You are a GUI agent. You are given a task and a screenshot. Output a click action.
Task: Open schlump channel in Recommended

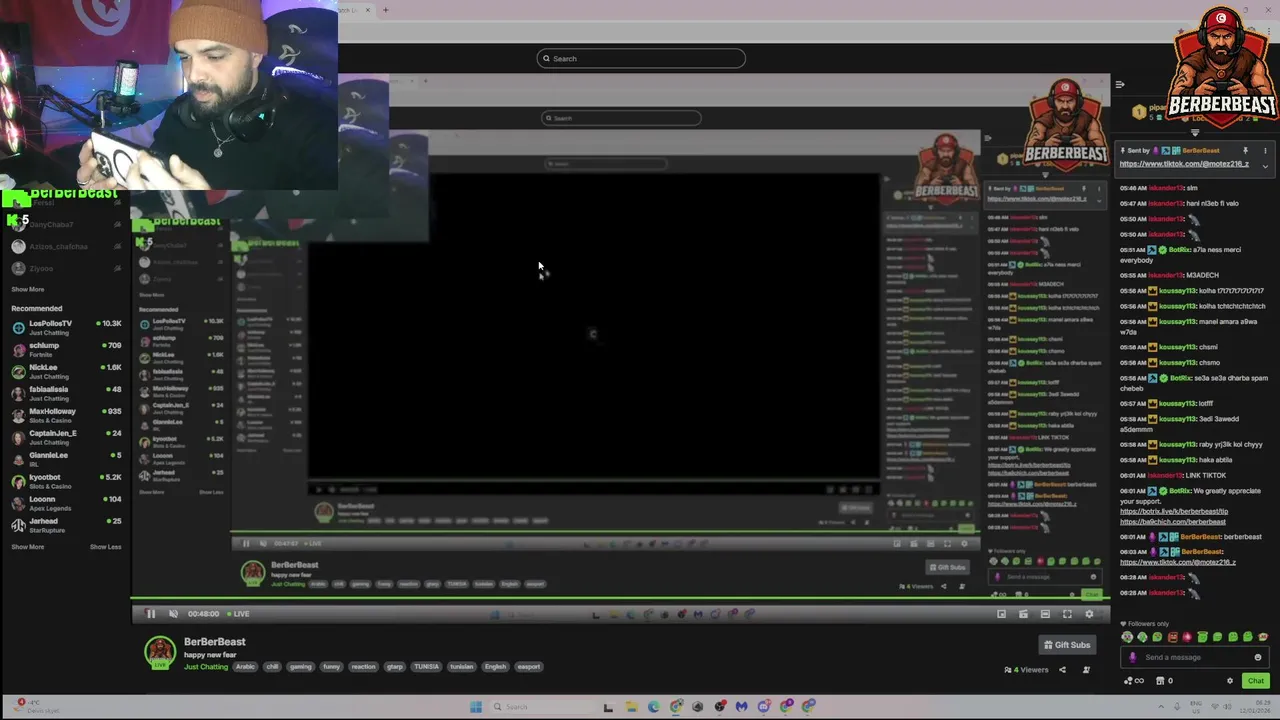[66, 349]
